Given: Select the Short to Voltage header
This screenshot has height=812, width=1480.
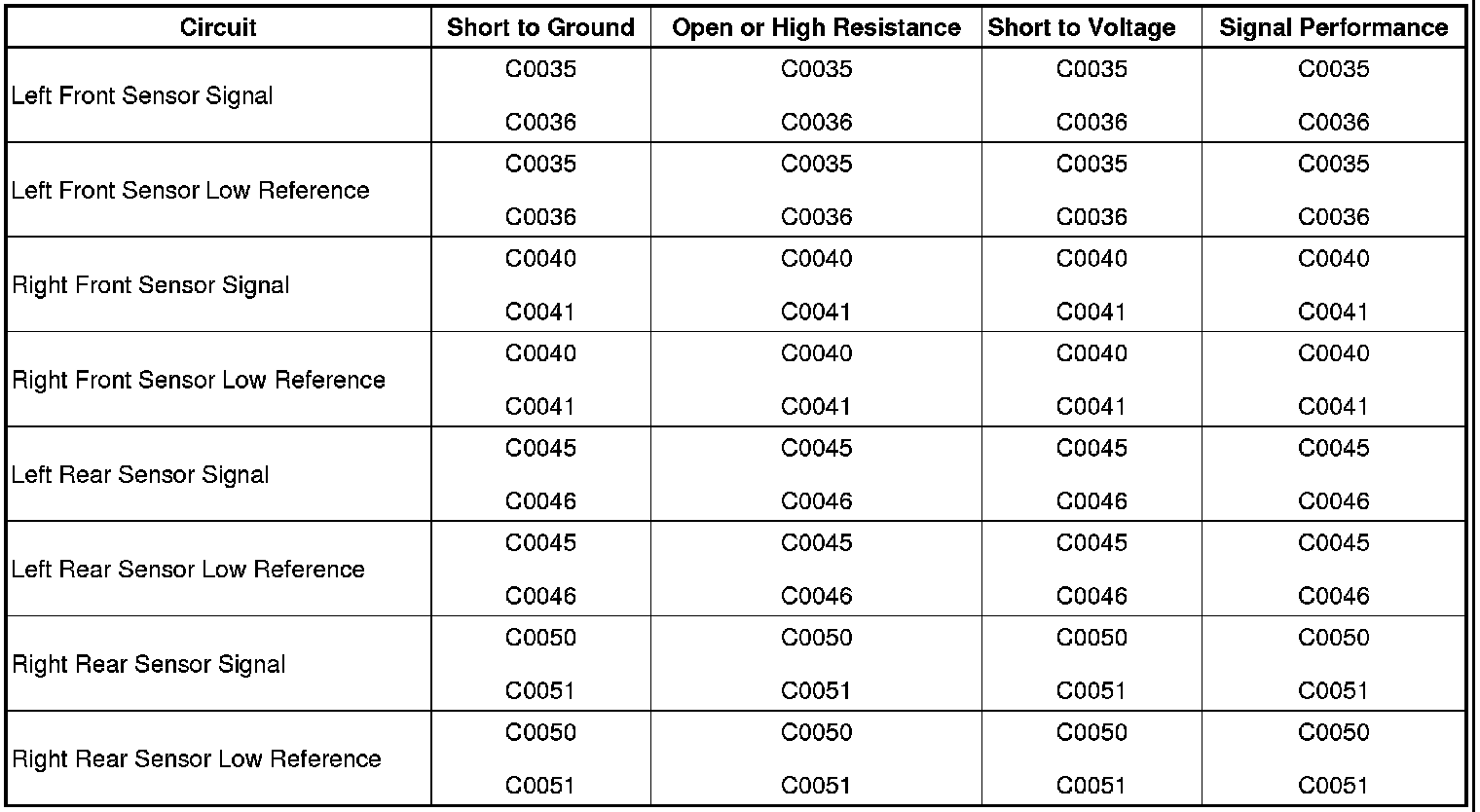Looking at the screenshot, I should coord(1082,27).
